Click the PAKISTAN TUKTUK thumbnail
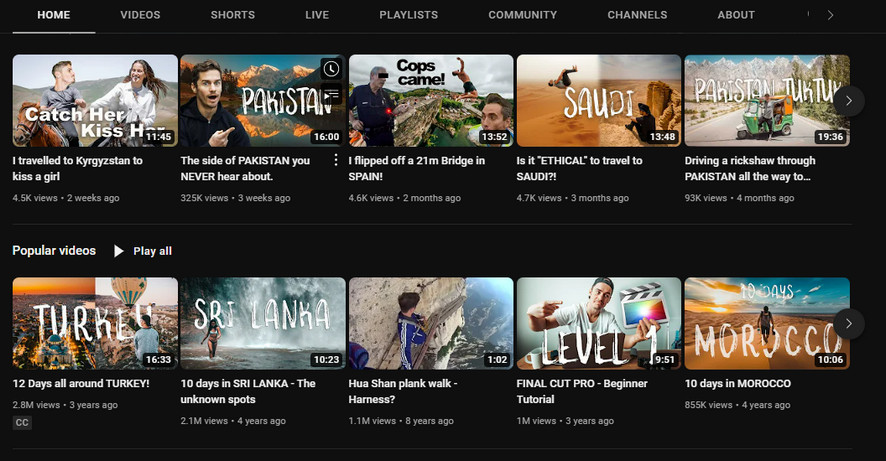 coord(767,101)
